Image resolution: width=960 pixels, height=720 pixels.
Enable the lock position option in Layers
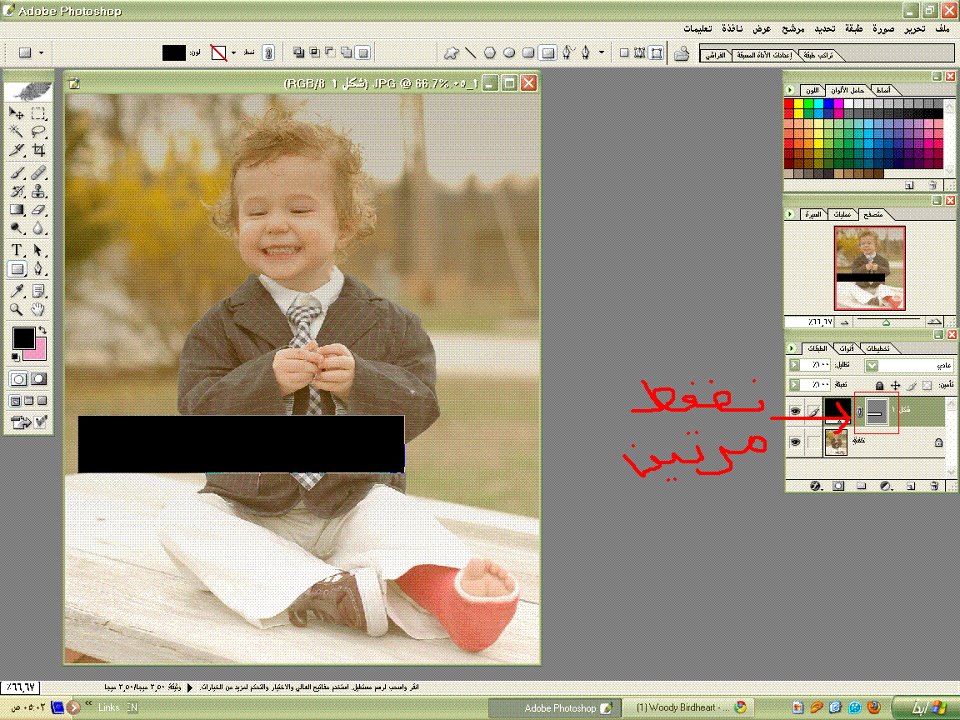pos(896,385)
